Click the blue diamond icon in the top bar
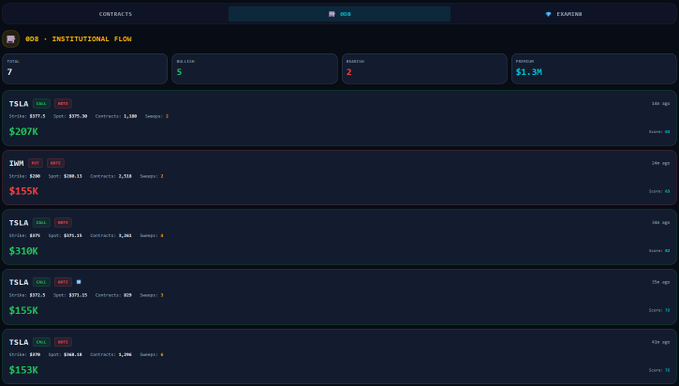679x386 pixels. pyautogui.click(x=548, y=14)
